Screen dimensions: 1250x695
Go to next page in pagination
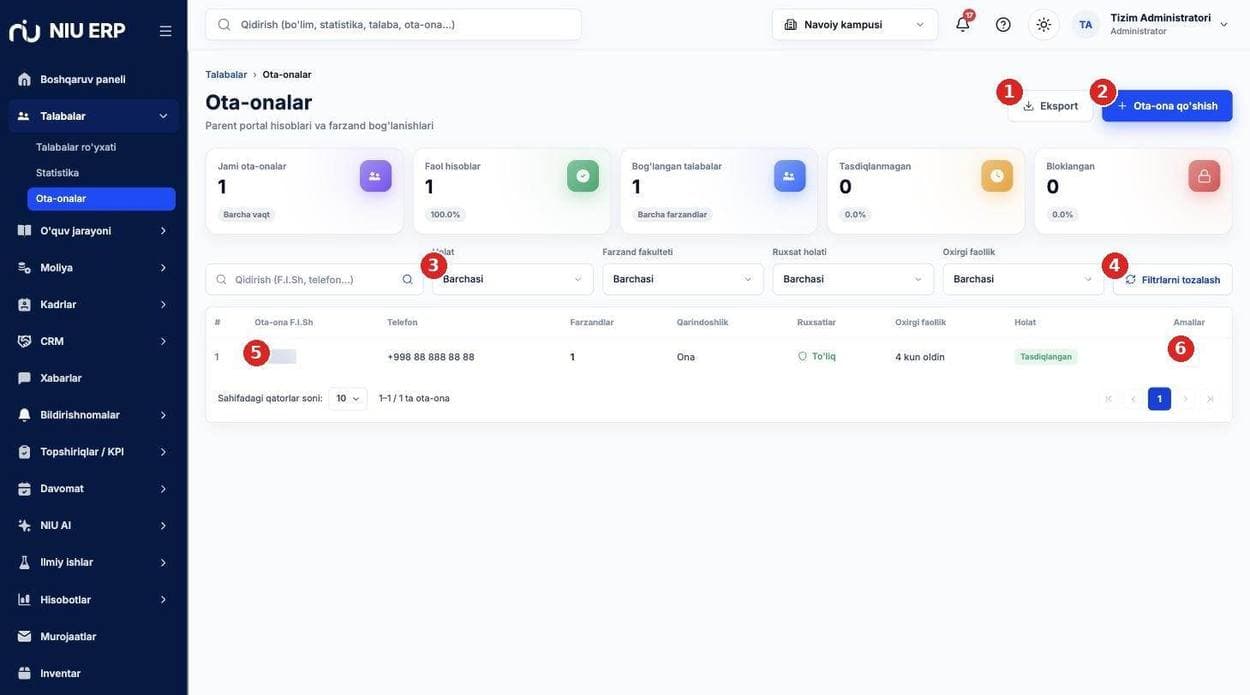1185,399
